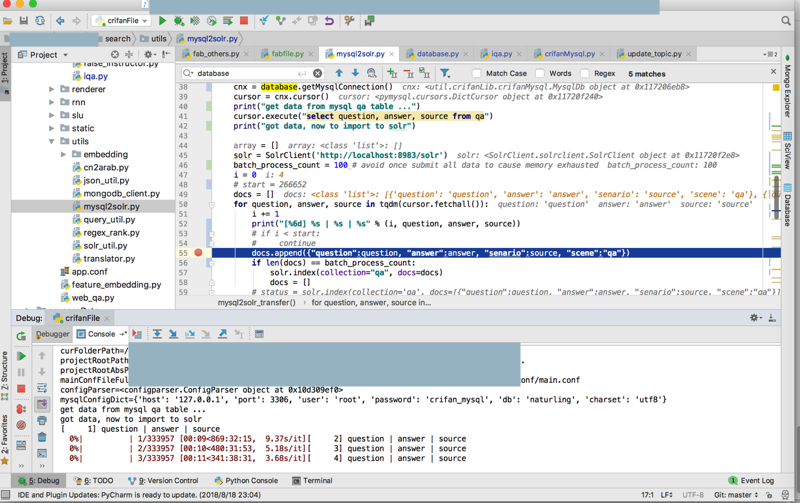Open the Event Log button
800x503 pixels.
click(x=751, y=481)
